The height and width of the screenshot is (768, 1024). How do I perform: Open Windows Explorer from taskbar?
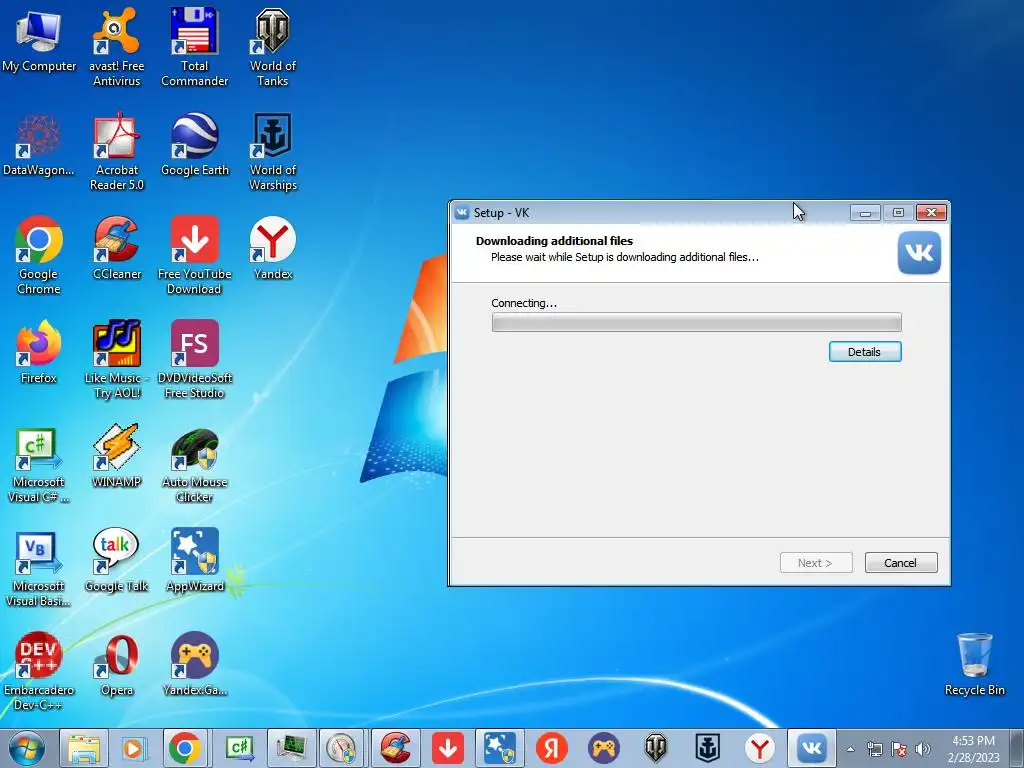(x=84, y=748)
